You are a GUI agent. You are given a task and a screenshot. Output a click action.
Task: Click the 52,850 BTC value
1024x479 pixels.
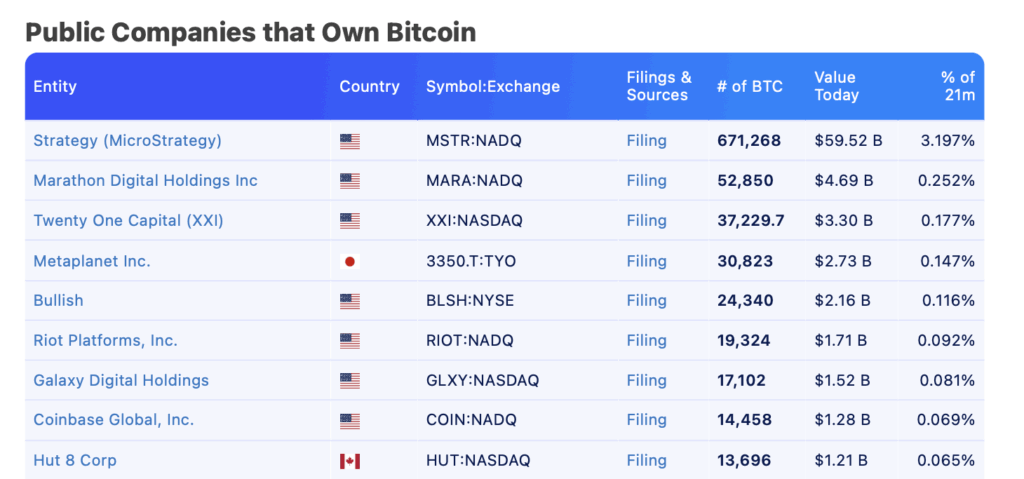(745, 180)
